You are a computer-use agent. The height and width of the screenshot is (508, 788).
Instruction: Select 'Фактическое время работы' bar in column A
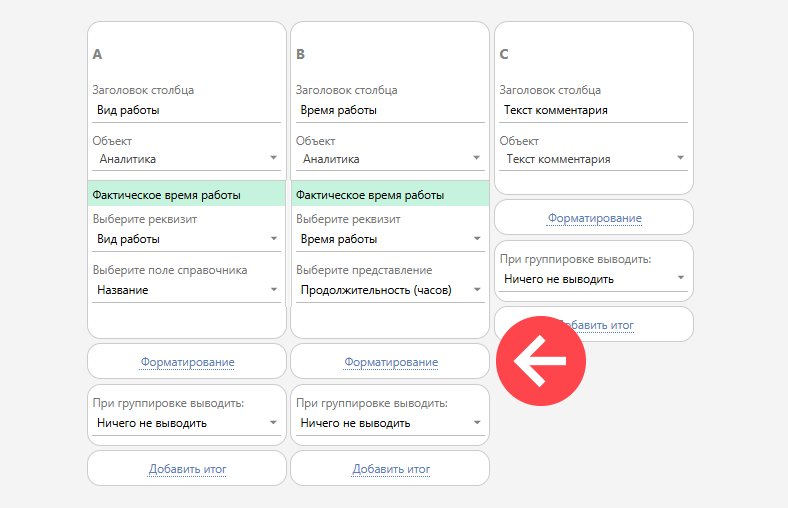coord(186,194)
